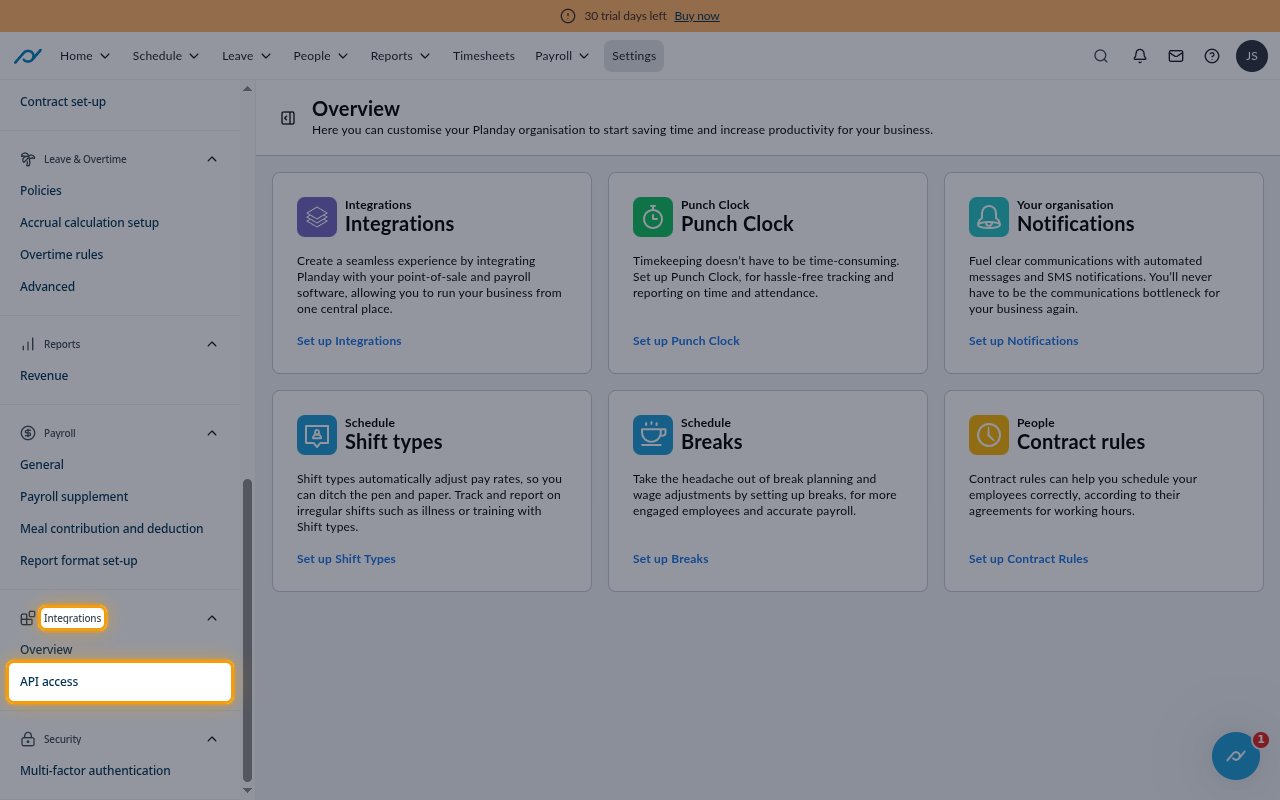Click Set up Shift Types link

point(346,559)
